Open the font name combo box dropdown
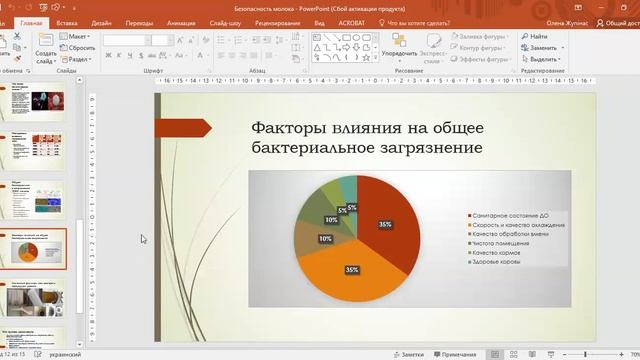Image resolution: width=640 pixels, height=360 pixels. (148, 40)
